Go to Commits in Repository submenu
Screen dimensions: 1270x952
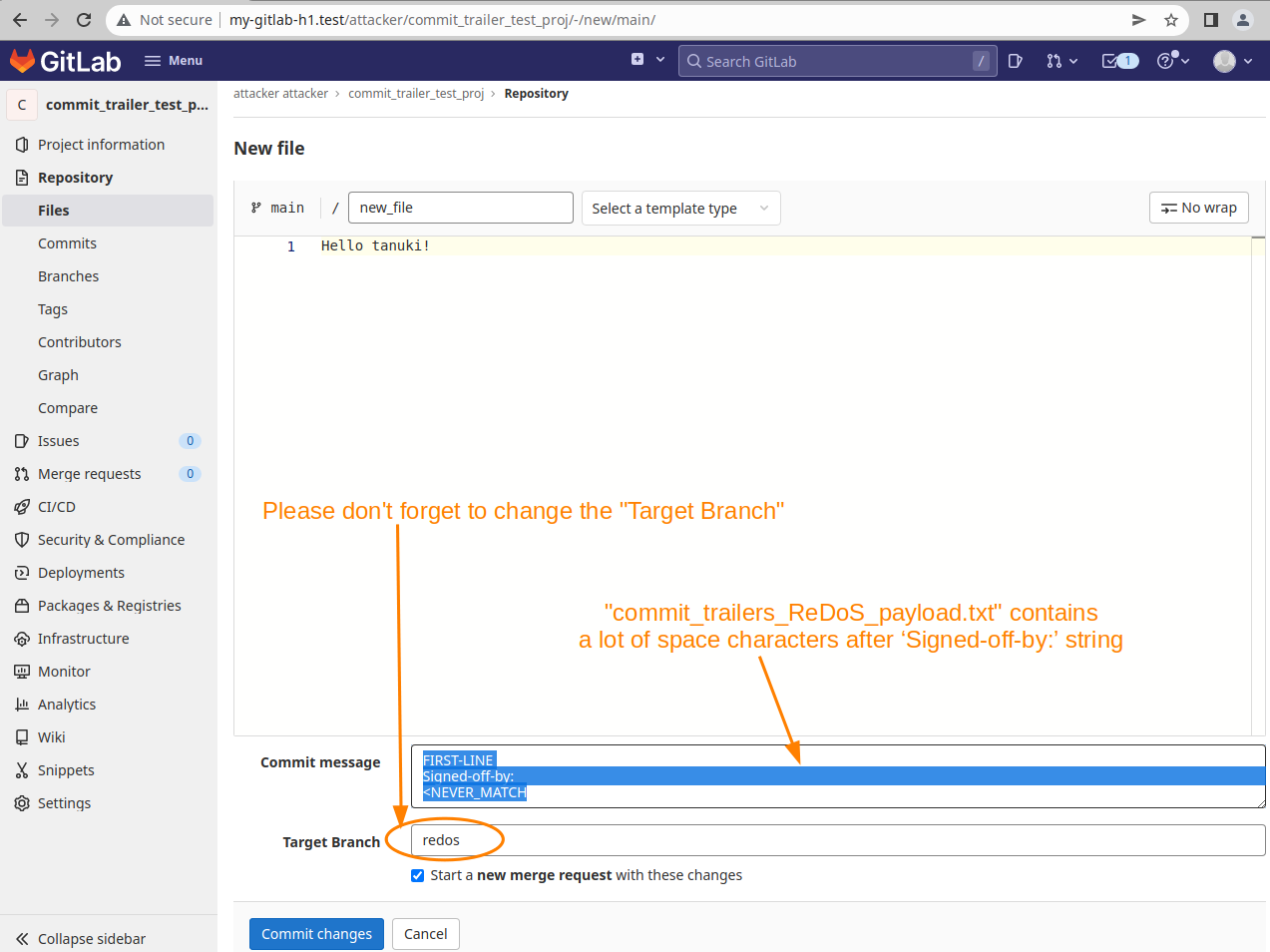point(67,243)
